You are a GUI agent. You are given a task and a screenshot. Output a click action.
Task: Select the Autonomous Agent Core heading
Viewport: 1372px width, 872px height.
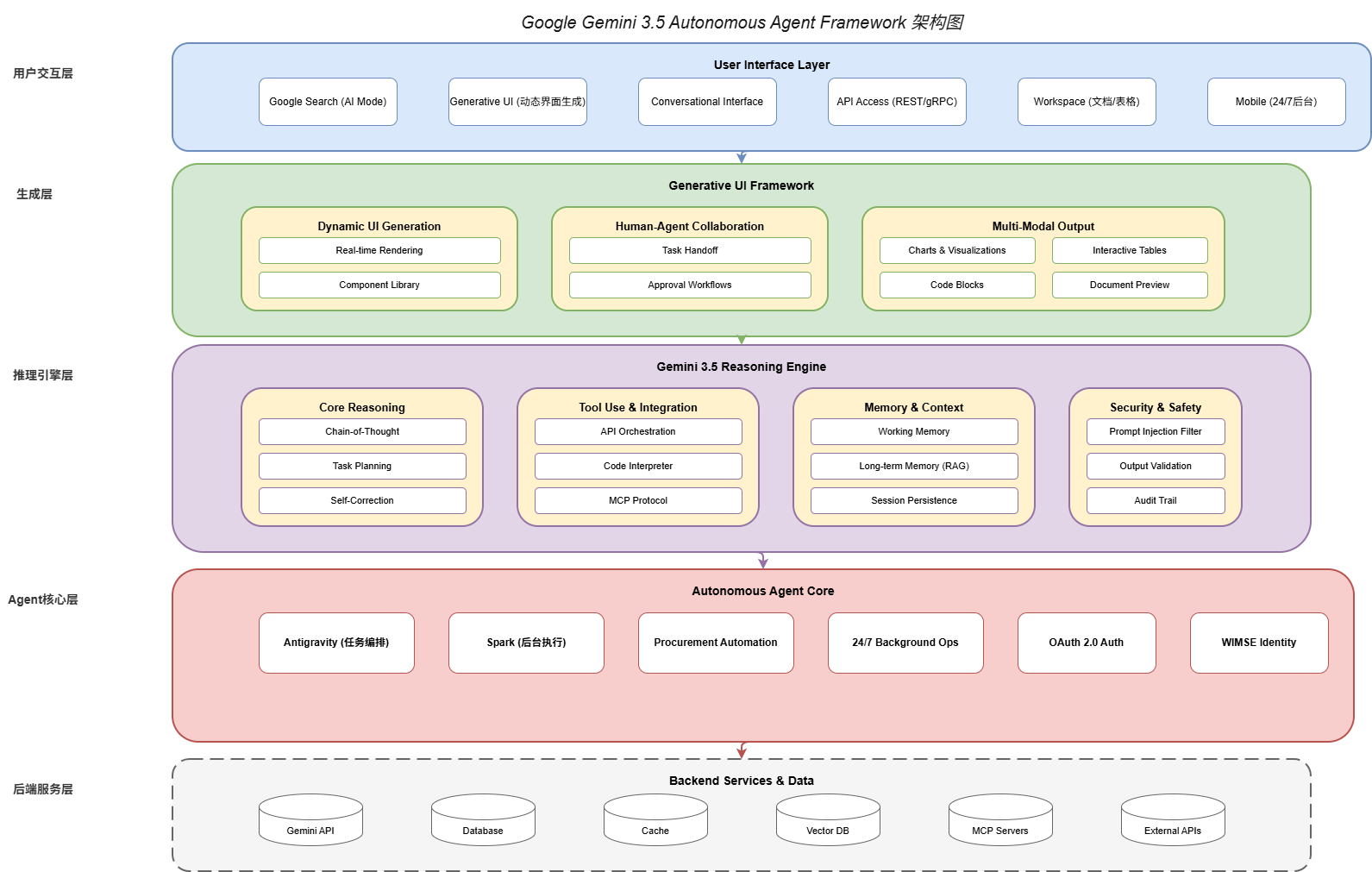(763, 591)
